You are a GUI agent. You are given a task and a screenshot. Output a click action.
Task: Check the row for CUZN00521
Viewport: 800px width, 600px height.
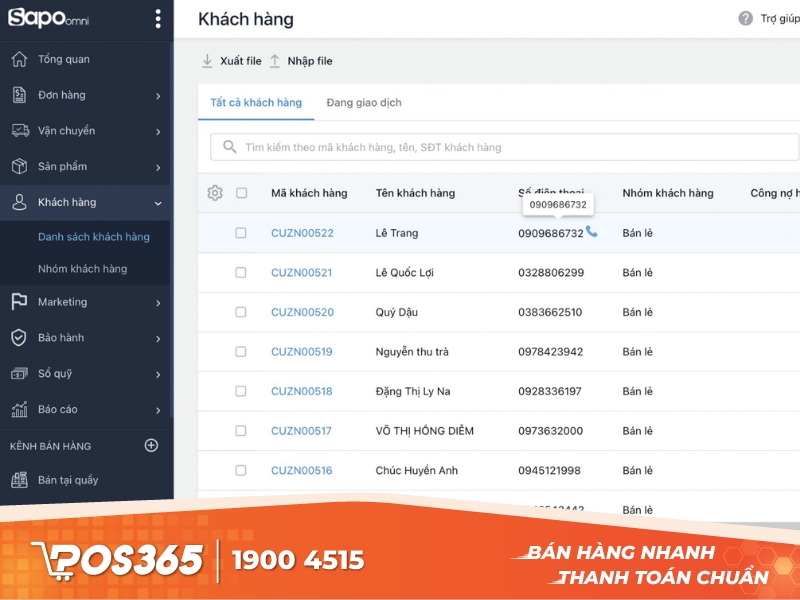coord(241,272)
